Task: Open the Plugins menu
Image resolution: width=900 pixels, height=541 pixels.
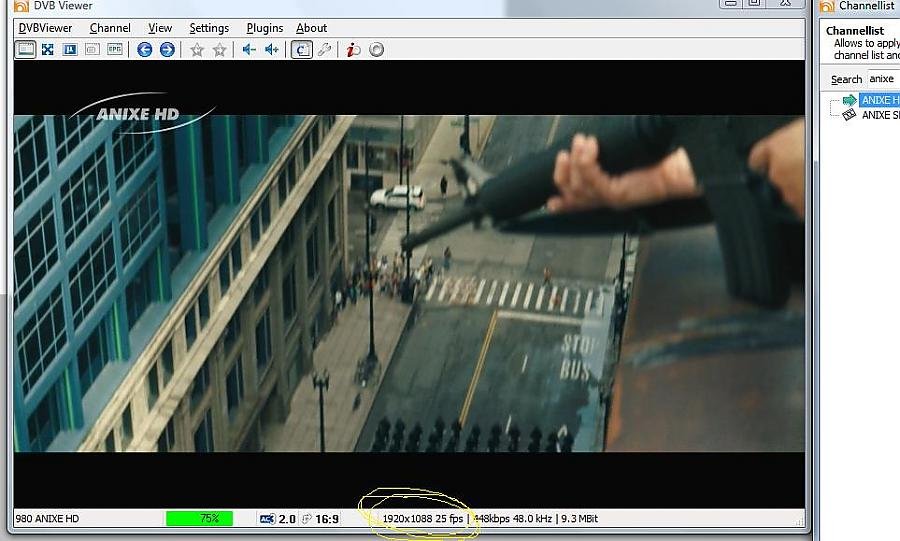Action: (264, 28)
